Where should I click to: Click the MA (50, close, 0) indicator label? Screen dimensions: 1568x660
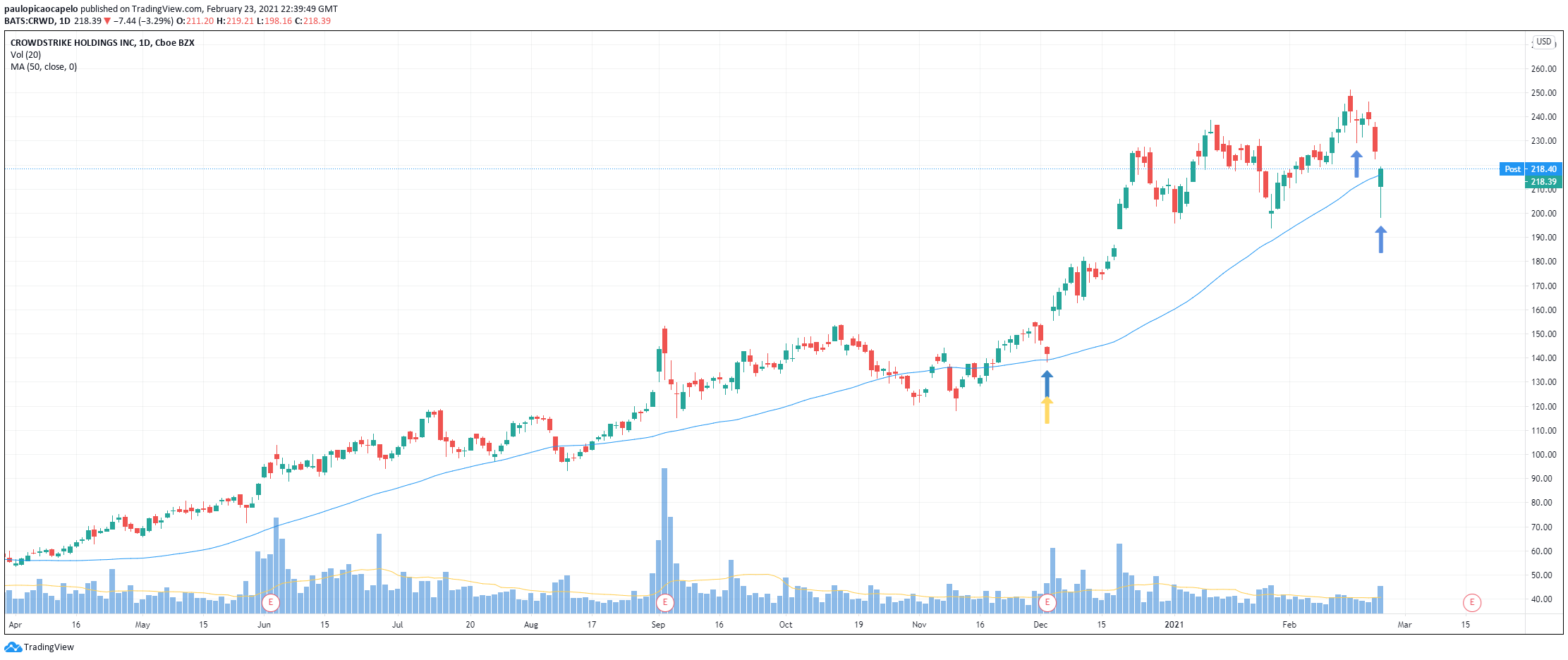[44, 67]
